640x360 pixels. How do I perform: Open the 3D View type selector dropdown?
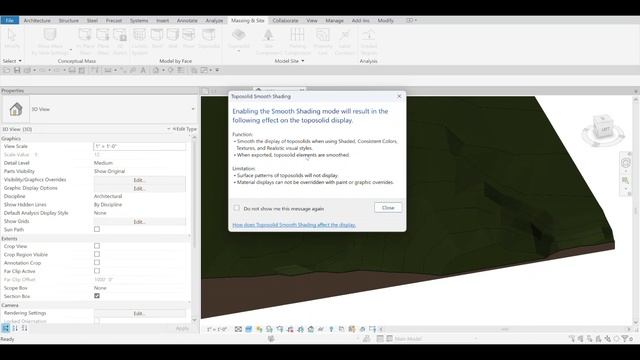tap(193, 109)
